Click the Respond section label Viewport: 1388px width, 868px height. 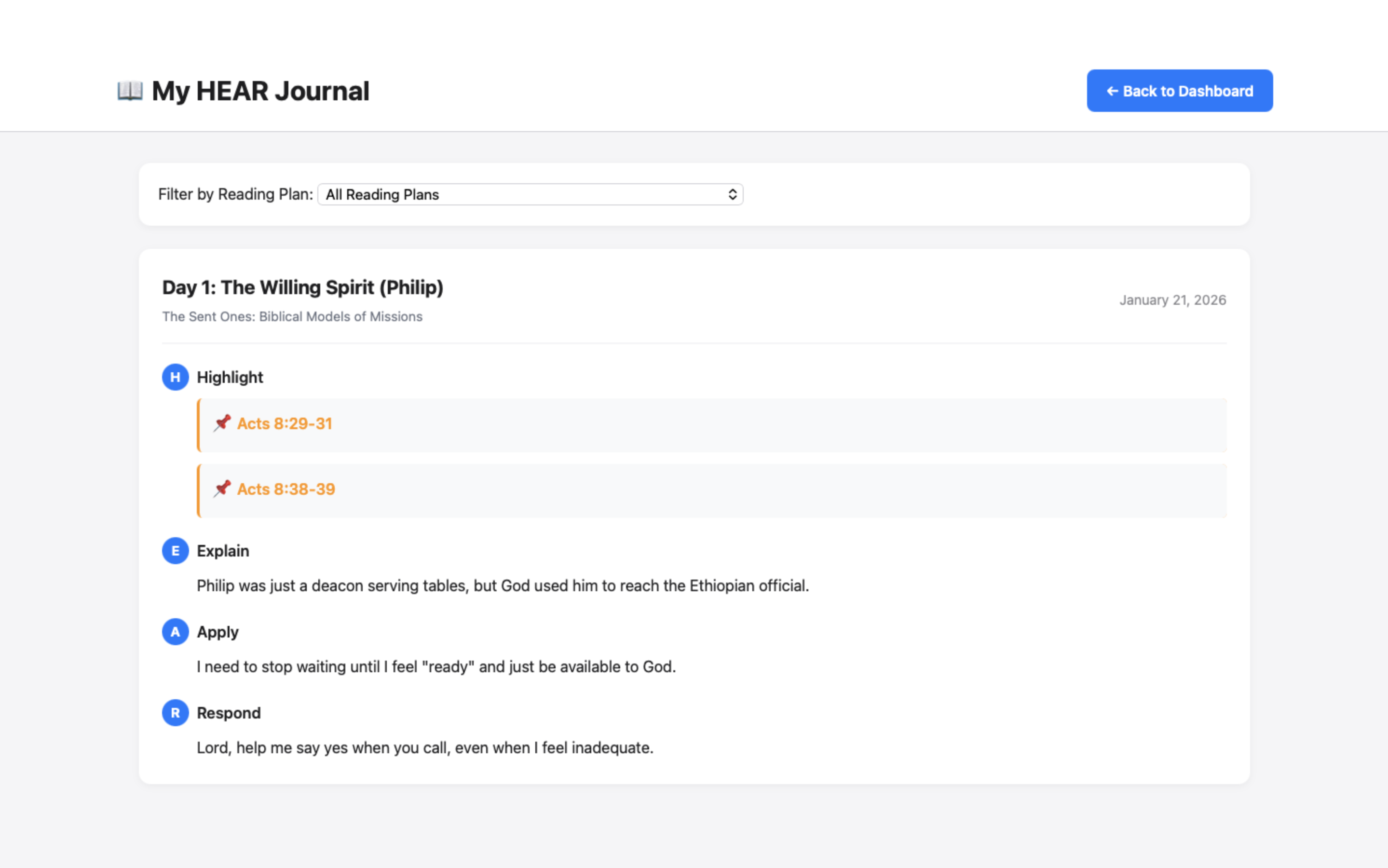[229, 713]
